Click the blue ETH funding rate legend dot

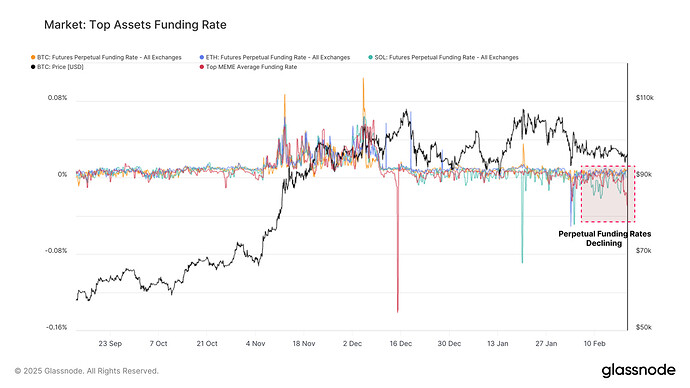(x=202, y=58)
